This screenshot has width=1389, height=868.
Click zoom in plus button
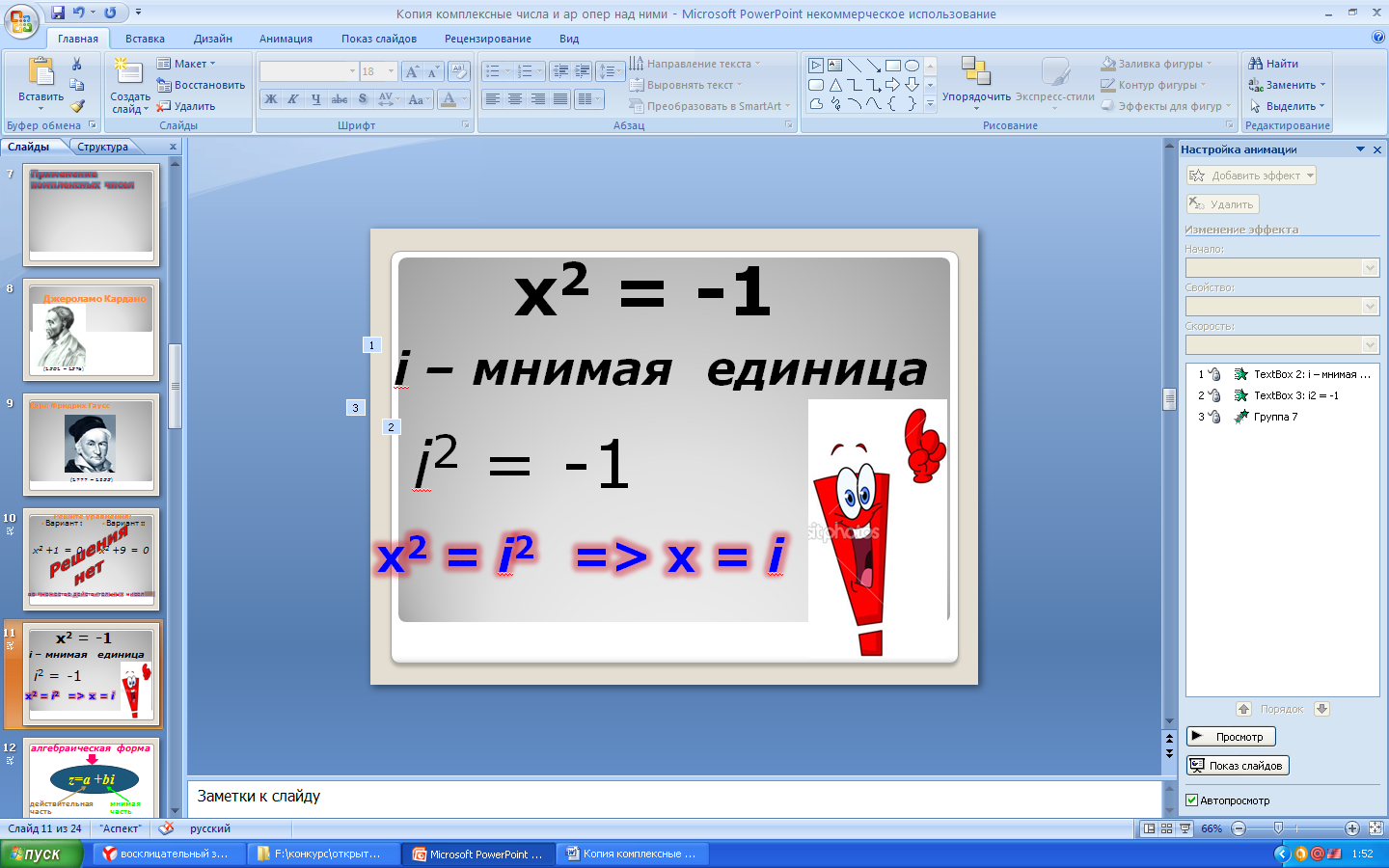coord(1352,828)
